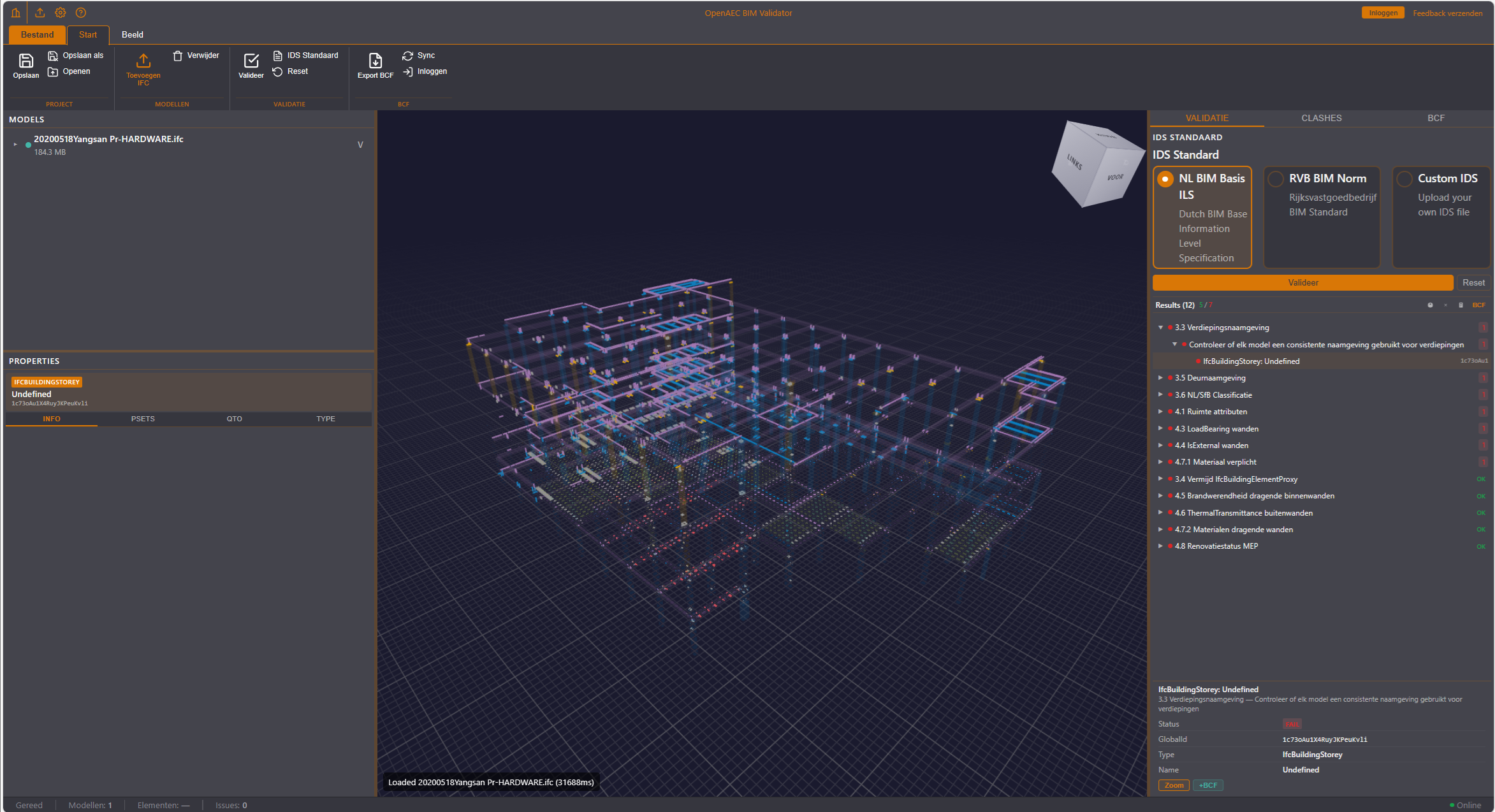Select the NL BIM Basis ILS radio option

pos(1165,179)
